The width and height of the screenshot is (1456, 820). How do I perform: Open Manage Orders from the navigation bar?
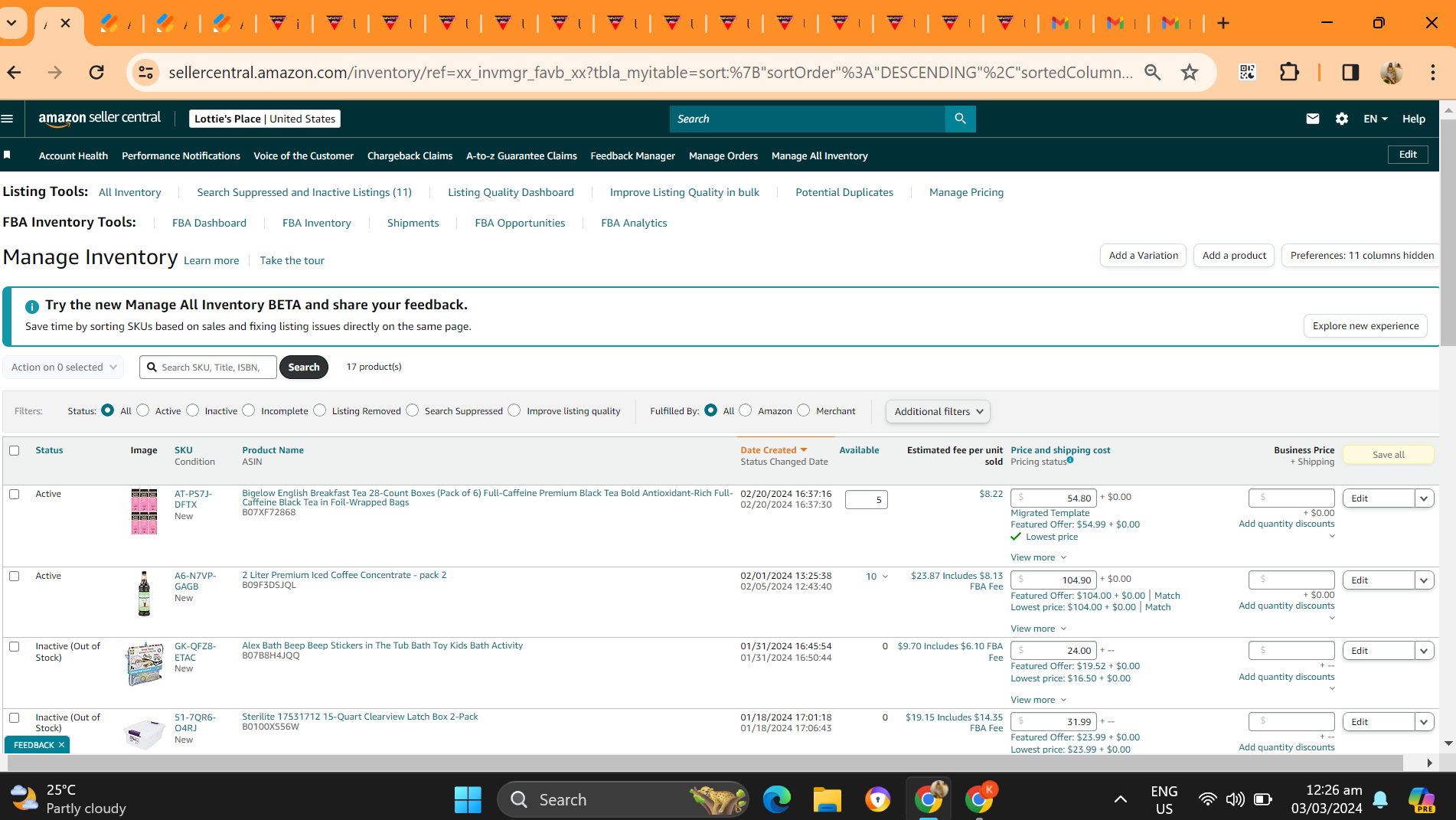pos(723,155)
